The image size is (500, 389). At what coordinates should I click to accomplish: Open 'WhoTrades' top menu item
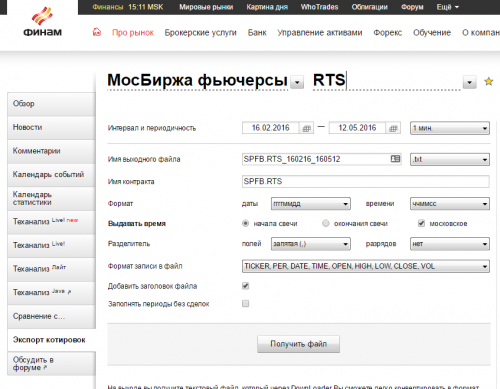[x=319, y=7]
